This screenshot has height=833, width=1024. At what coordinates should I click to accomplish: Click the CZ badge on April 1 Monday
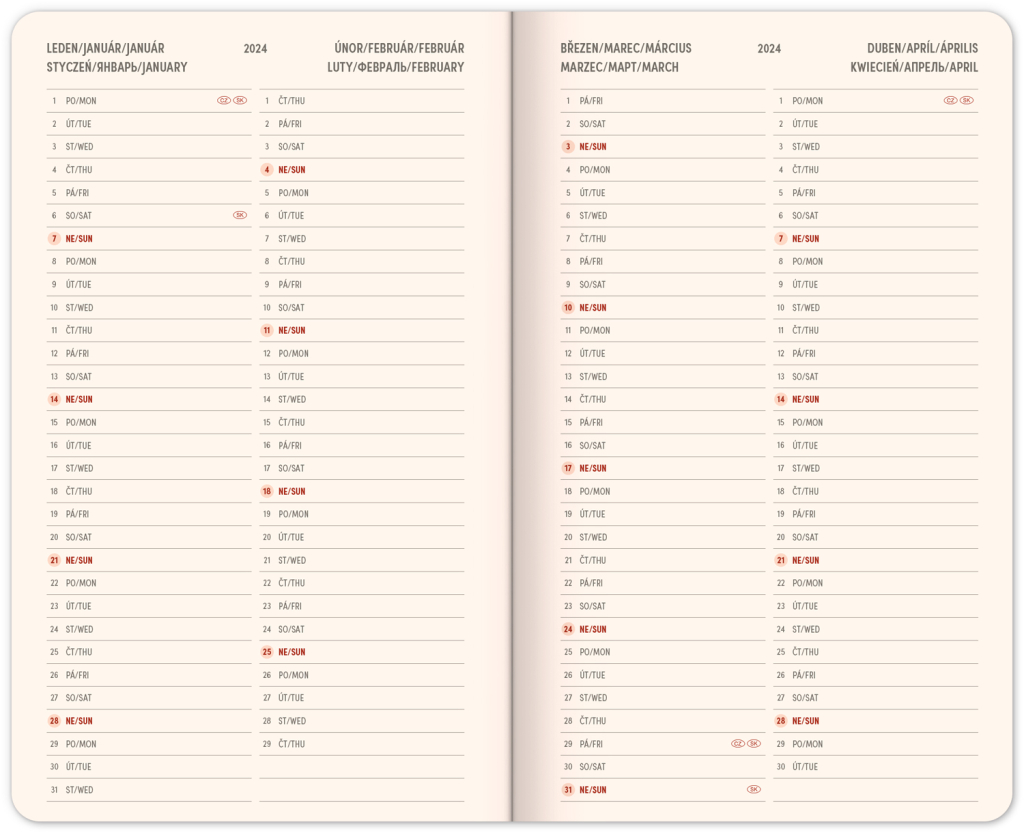951,101
